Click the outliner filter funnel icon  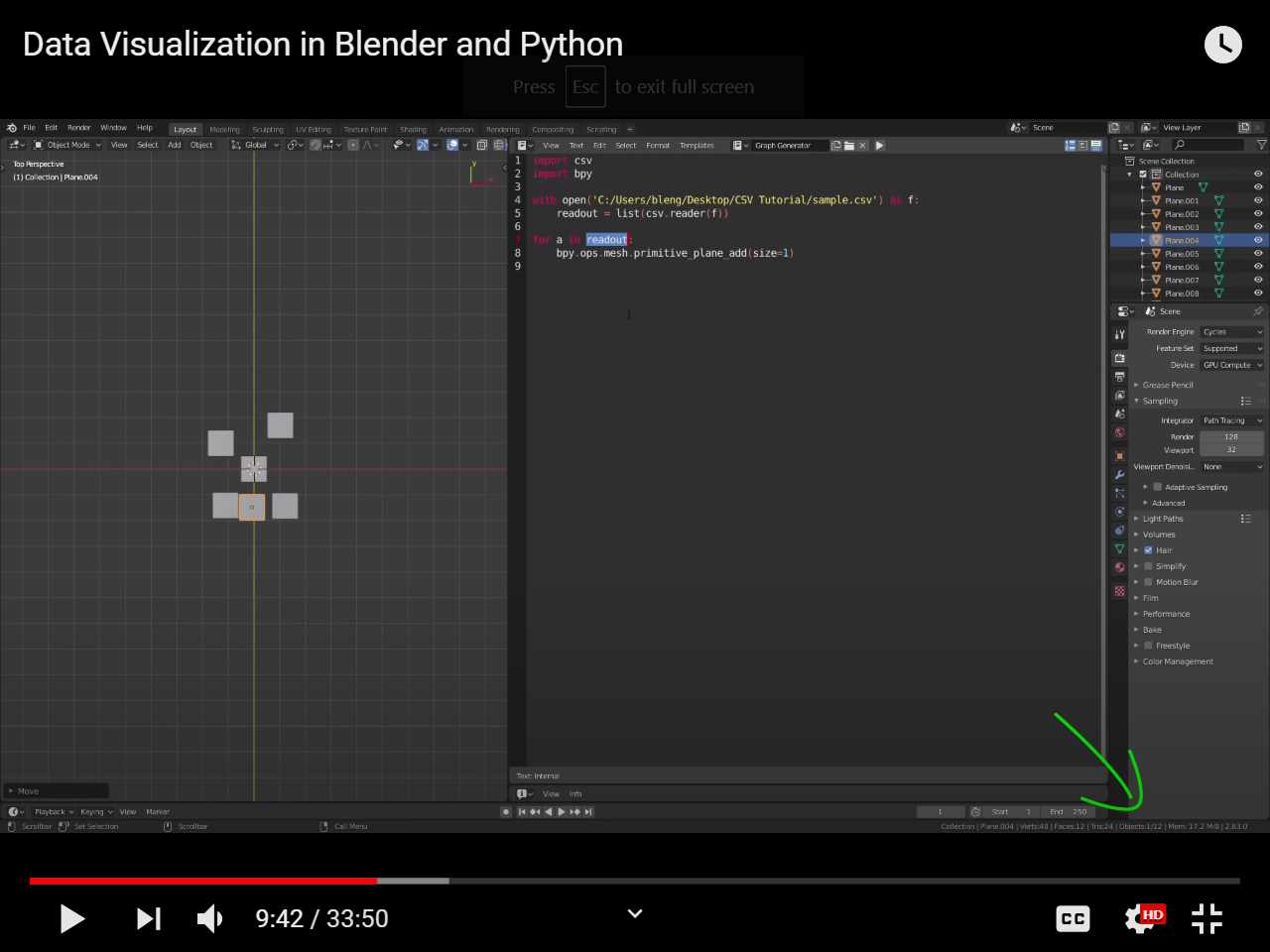click(x=1261, y=145)
